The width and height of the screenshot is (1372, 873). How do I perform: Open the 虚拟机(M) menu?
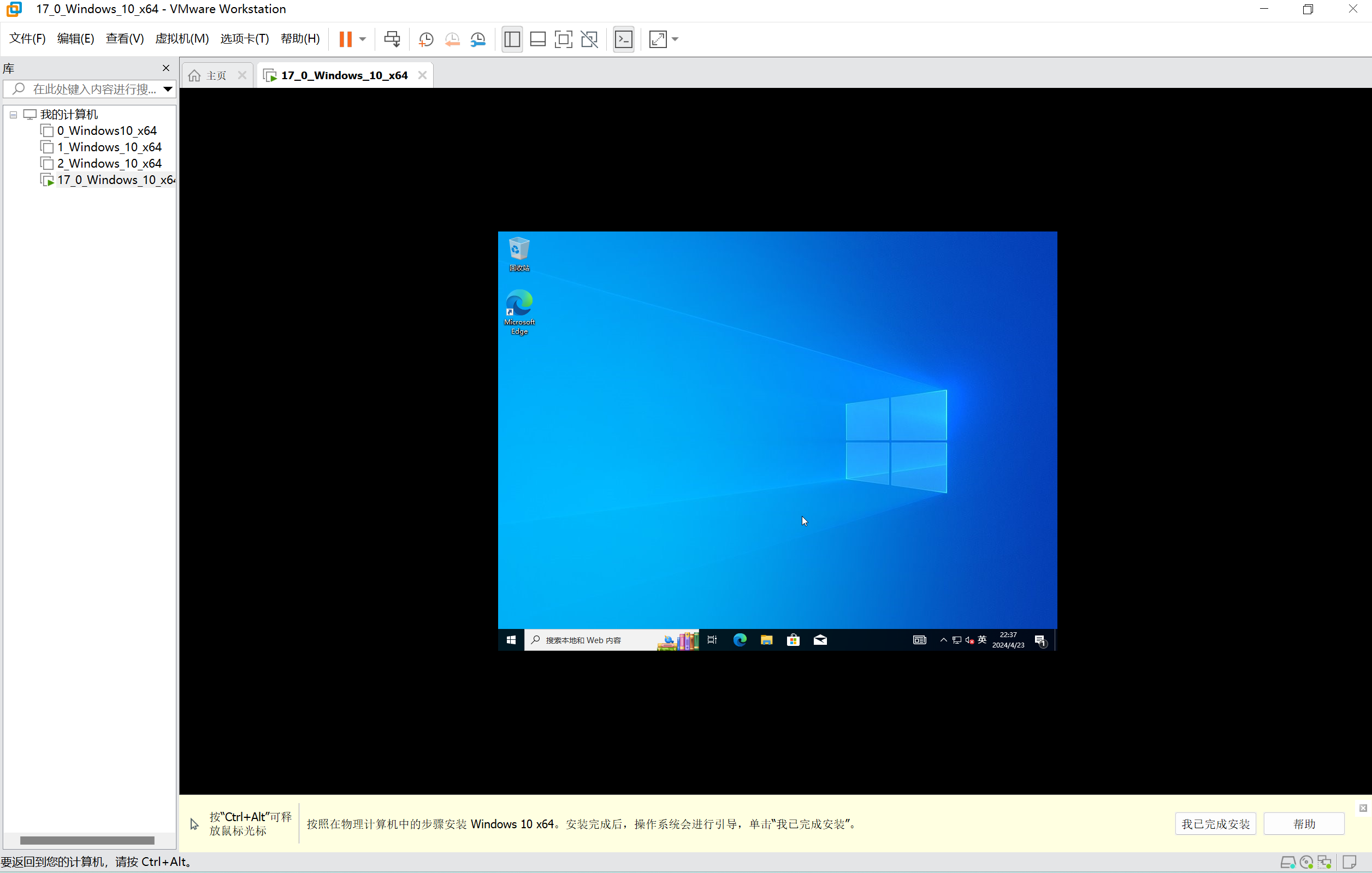(182, 39)
